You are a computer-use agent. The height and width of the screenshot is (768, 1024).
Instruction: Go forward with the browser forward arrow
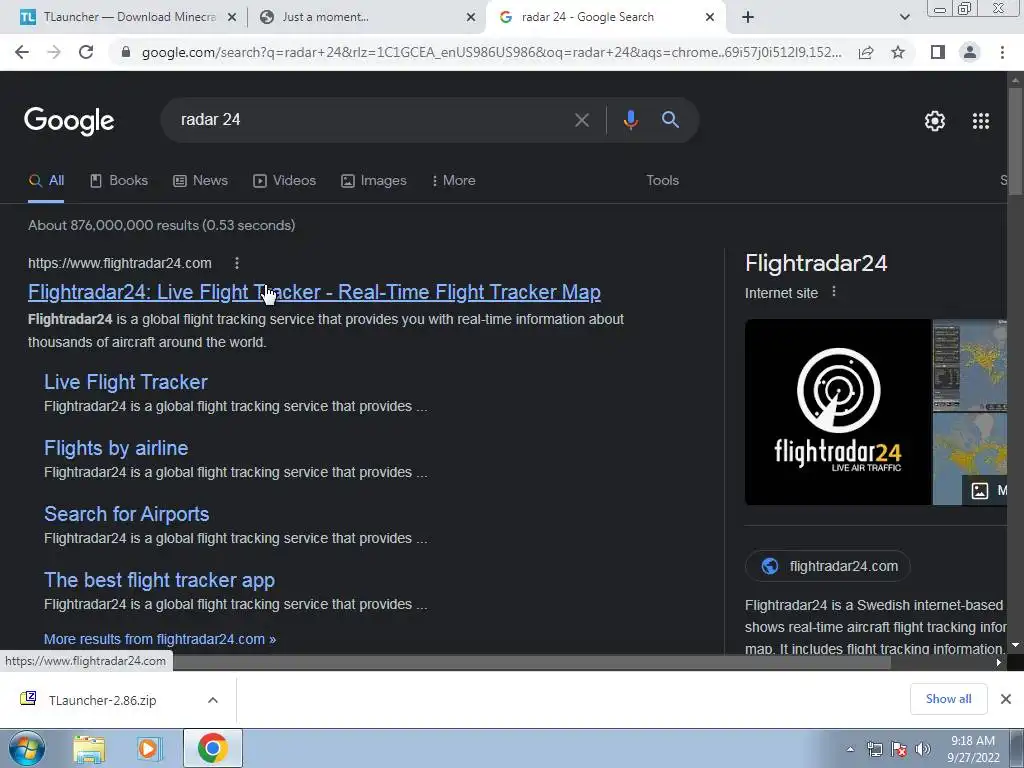click(x=54, y=52)
